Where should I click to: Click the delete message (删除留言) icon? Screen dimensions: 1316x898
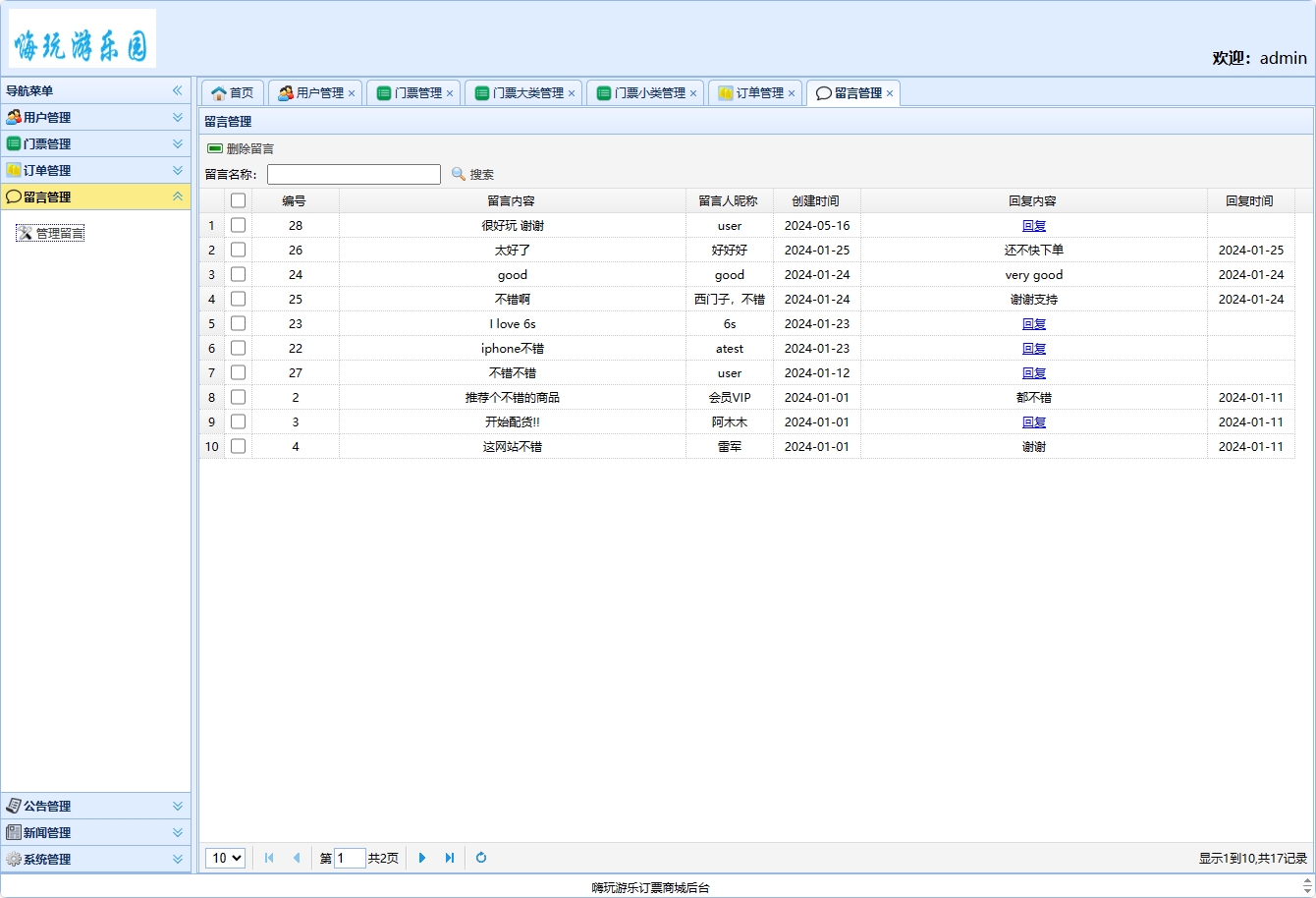pyautogui.click(x=215, y=148)
